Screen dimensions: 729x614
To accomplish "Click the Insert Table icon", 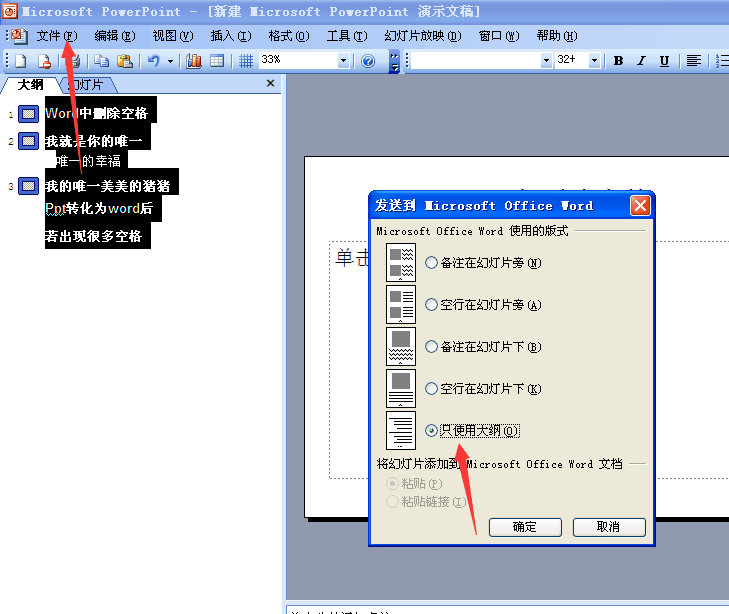I will tap(217, 61).
